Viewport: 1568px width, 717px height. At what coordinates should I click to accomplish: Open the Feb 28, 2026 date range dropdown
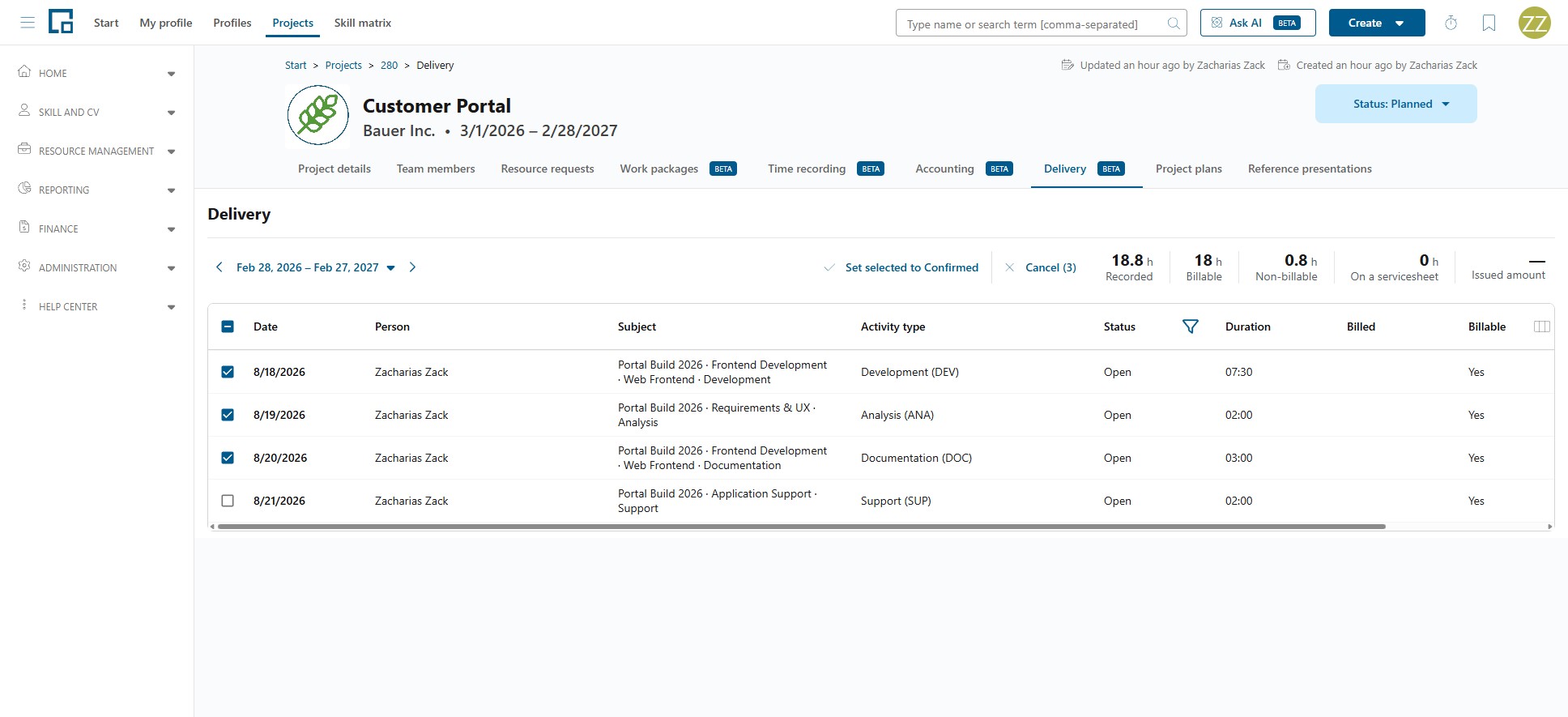pyautogui.click(x=316, y=267)
